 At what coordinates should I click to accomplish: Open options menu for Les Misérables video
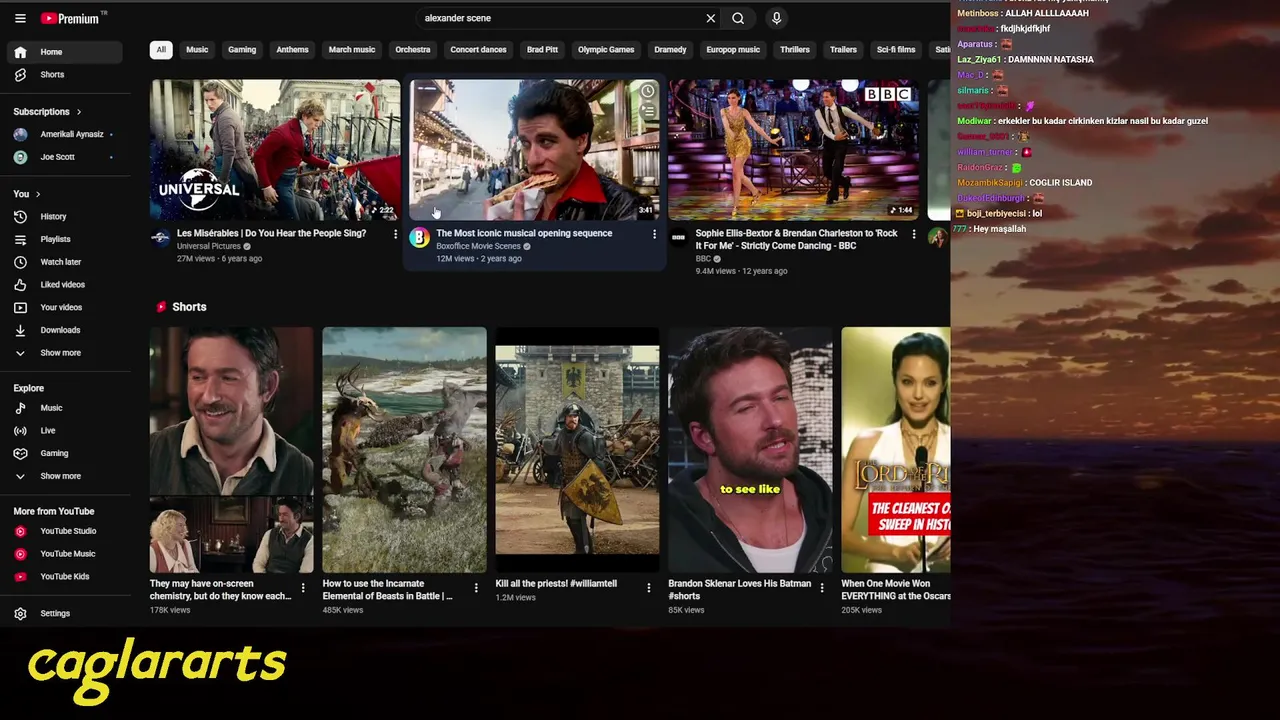pos(395,235)
